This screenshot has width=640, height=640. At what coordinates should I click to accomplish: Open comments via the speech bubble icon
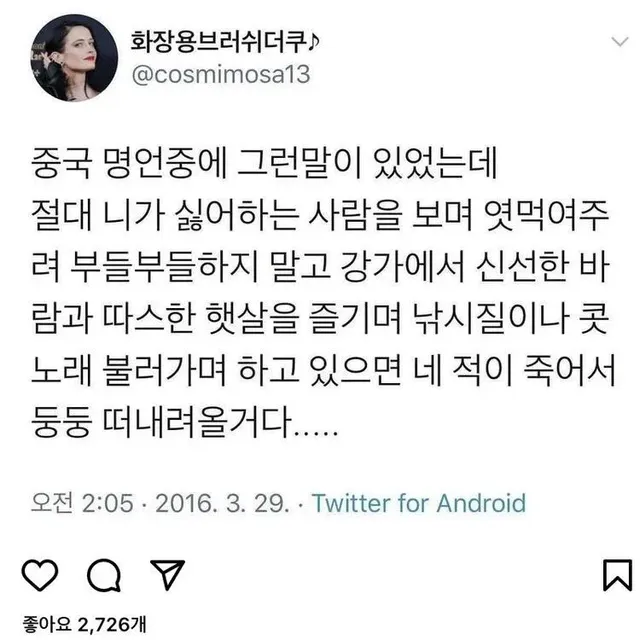click(x=104, y=575)
